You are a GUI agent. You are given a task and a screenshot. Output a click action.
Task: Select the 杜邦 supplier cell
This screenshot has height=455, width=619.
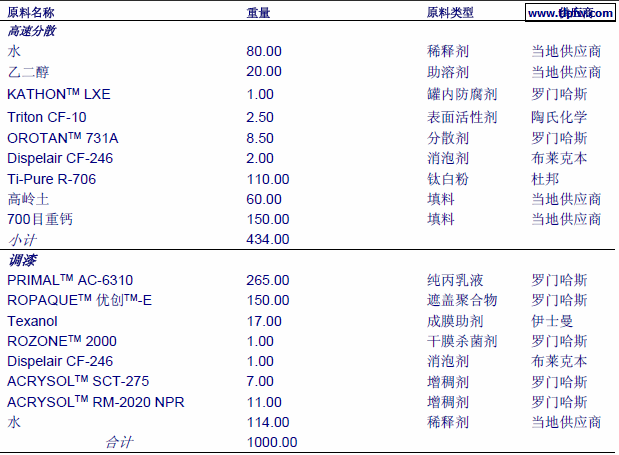545,178
